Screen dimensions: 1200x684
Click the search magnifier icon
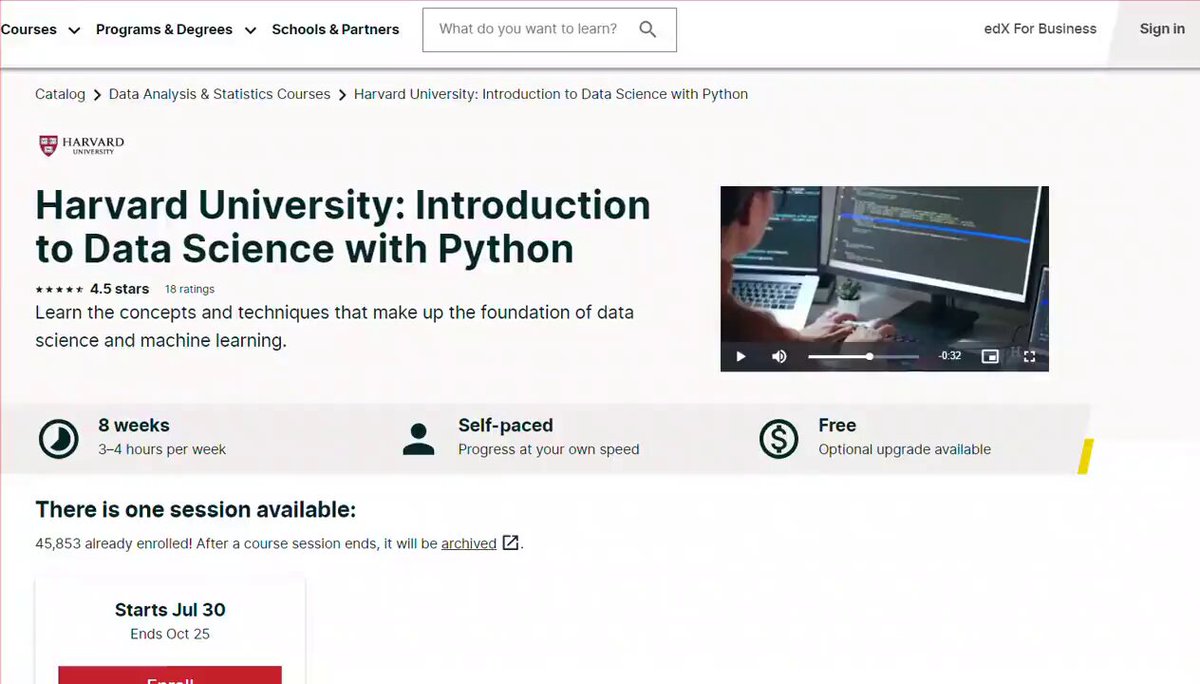pos(648,30)
